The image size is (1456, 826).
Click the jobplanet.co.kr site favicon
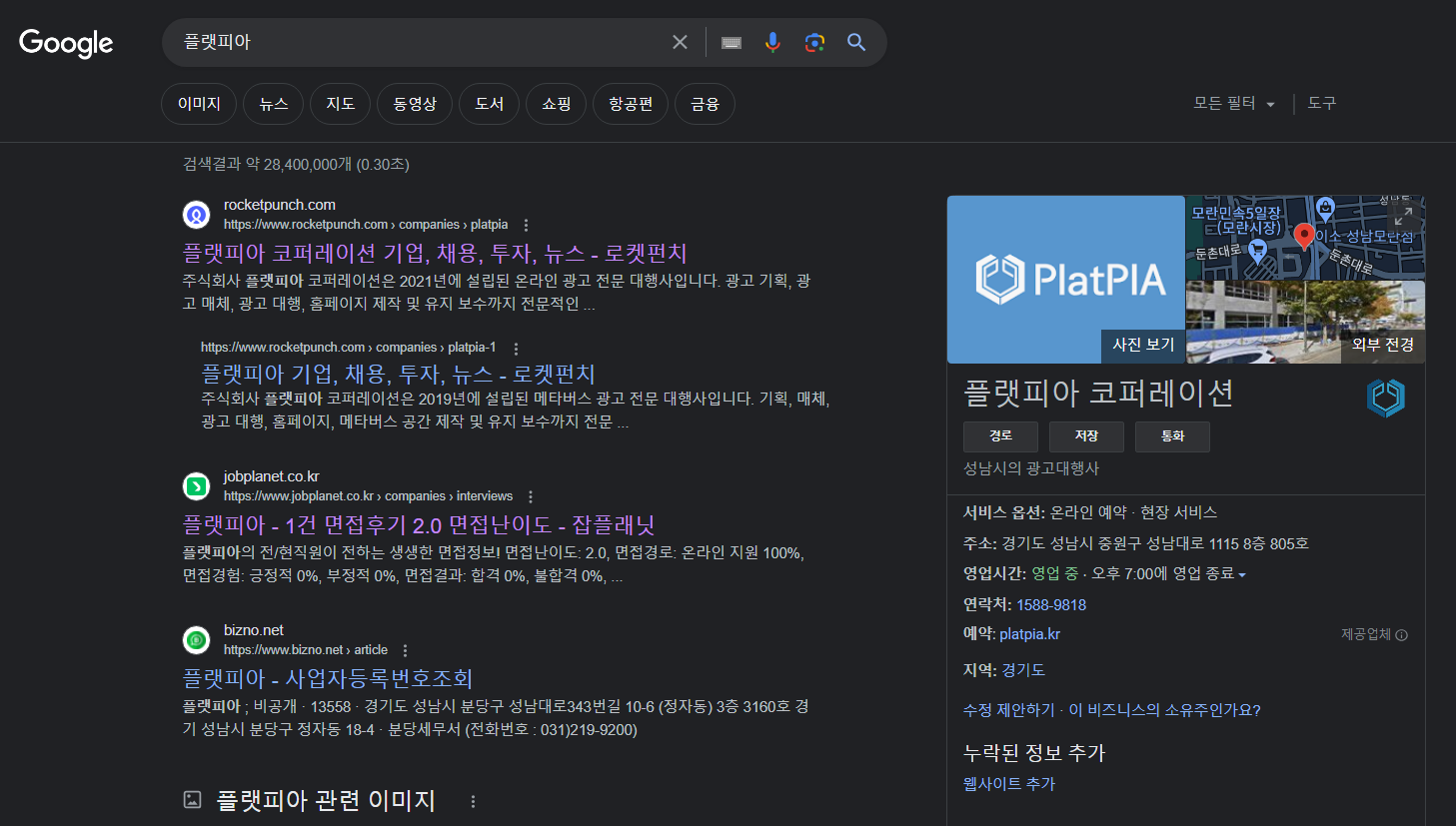(197, 486)
